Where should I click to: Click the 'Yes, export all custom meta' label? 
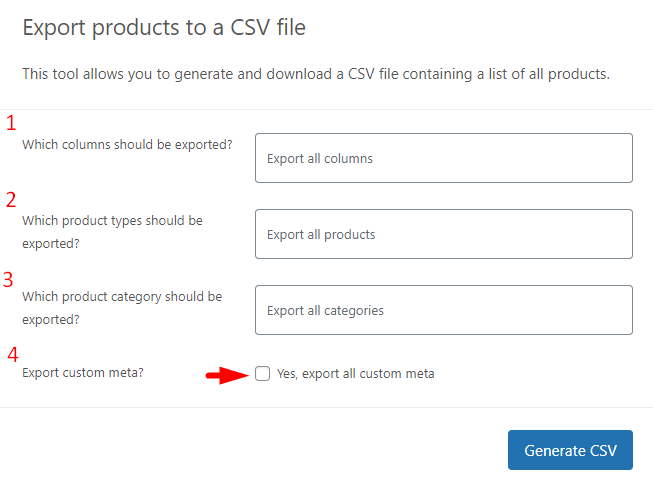click(x=355, y=374)
